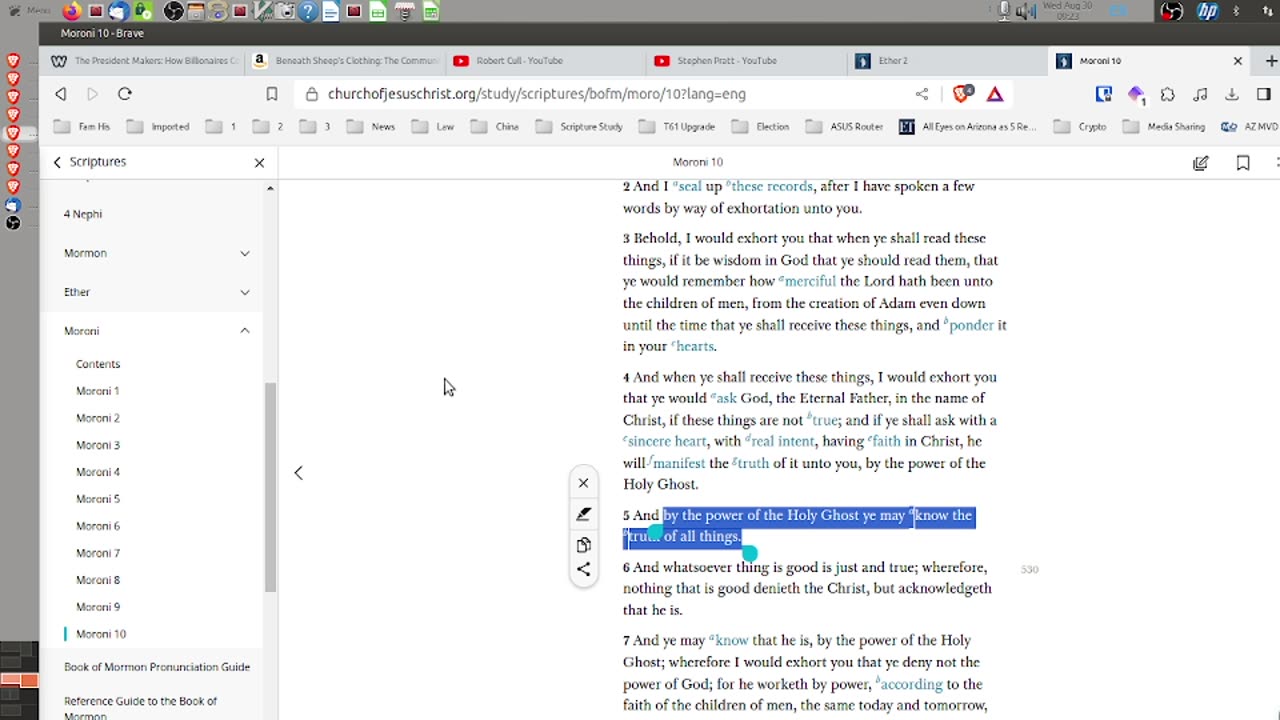Toggle the Brave sidebar panel

(x=1264, y=94)
